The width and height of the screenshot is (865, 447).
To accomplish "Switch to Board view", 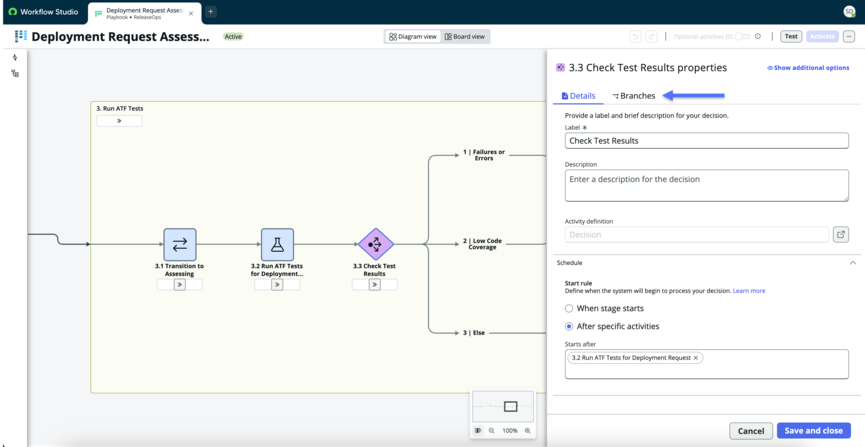I will (x=465, y=36).
